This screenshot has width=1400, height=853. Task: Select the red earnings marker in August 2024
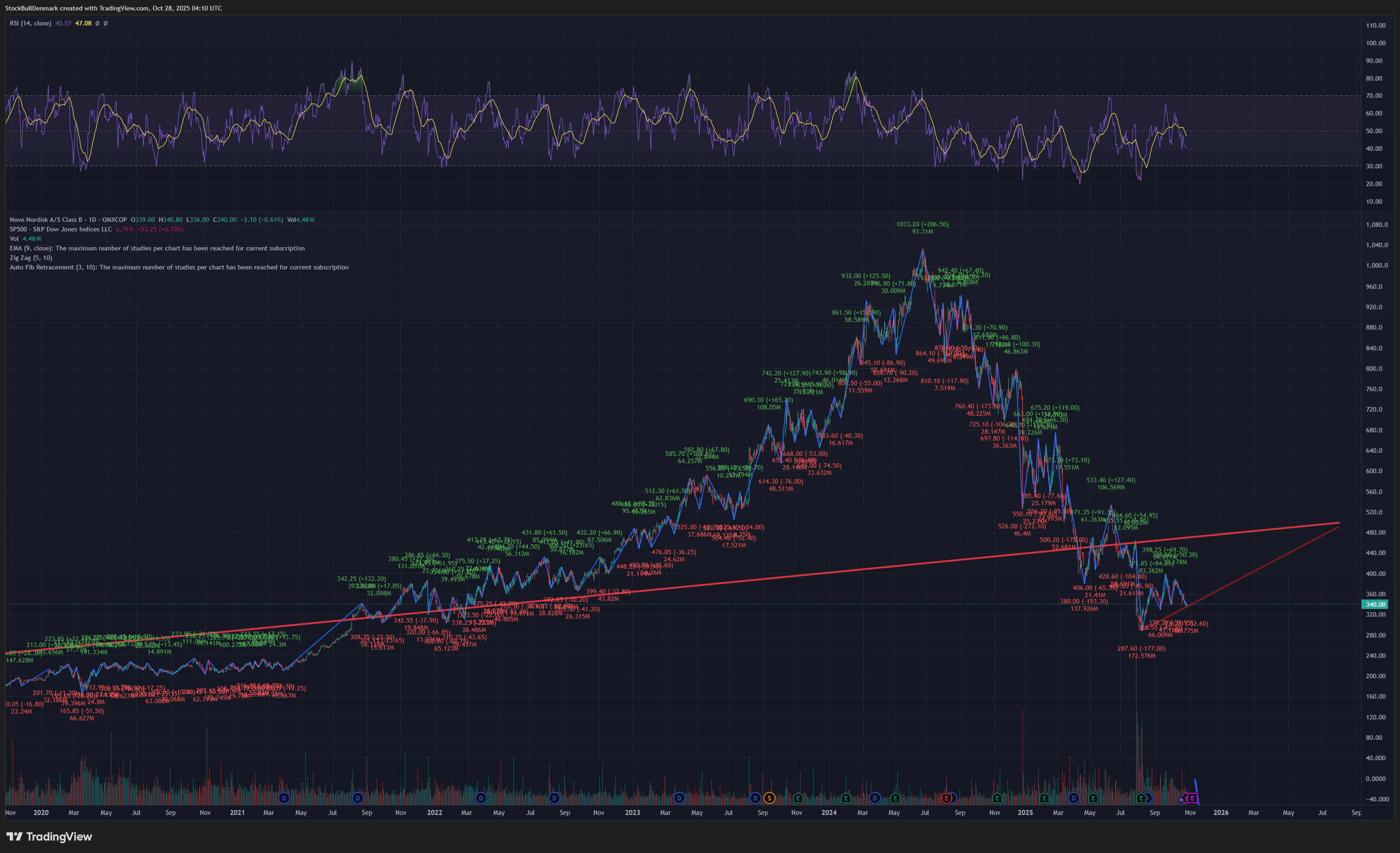(x=946, y=798)
